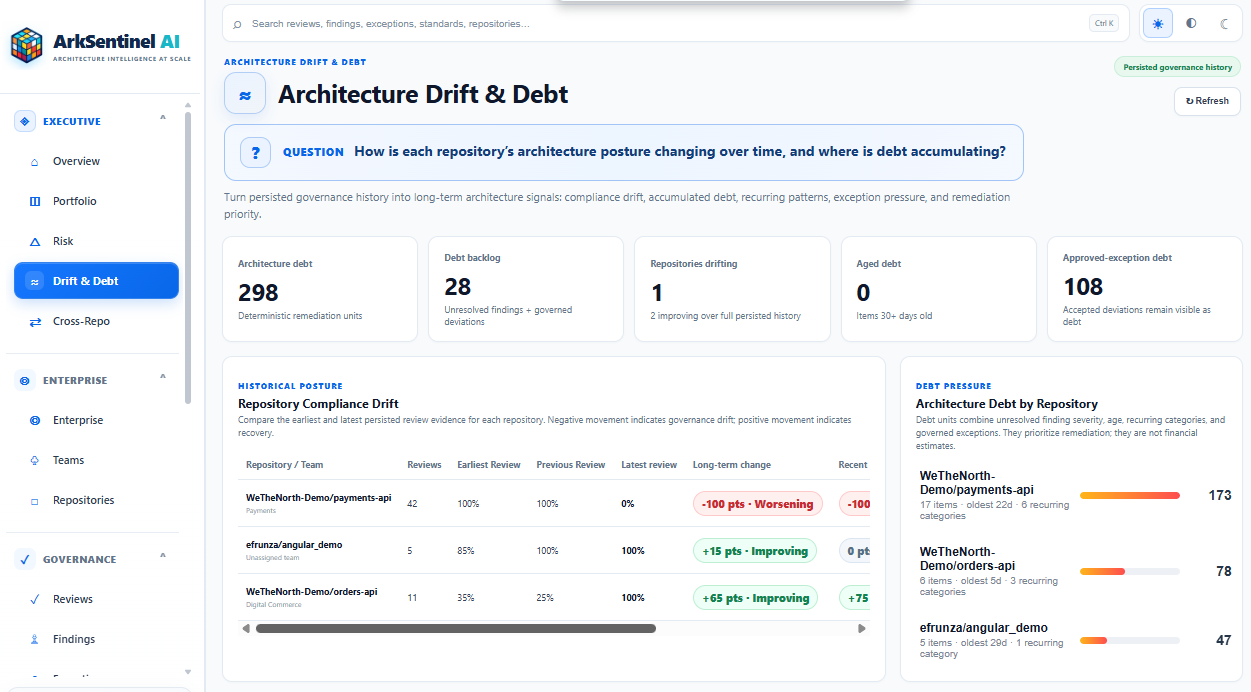Click the Enterprise target icon in sidebar item

tap(35, 420)
